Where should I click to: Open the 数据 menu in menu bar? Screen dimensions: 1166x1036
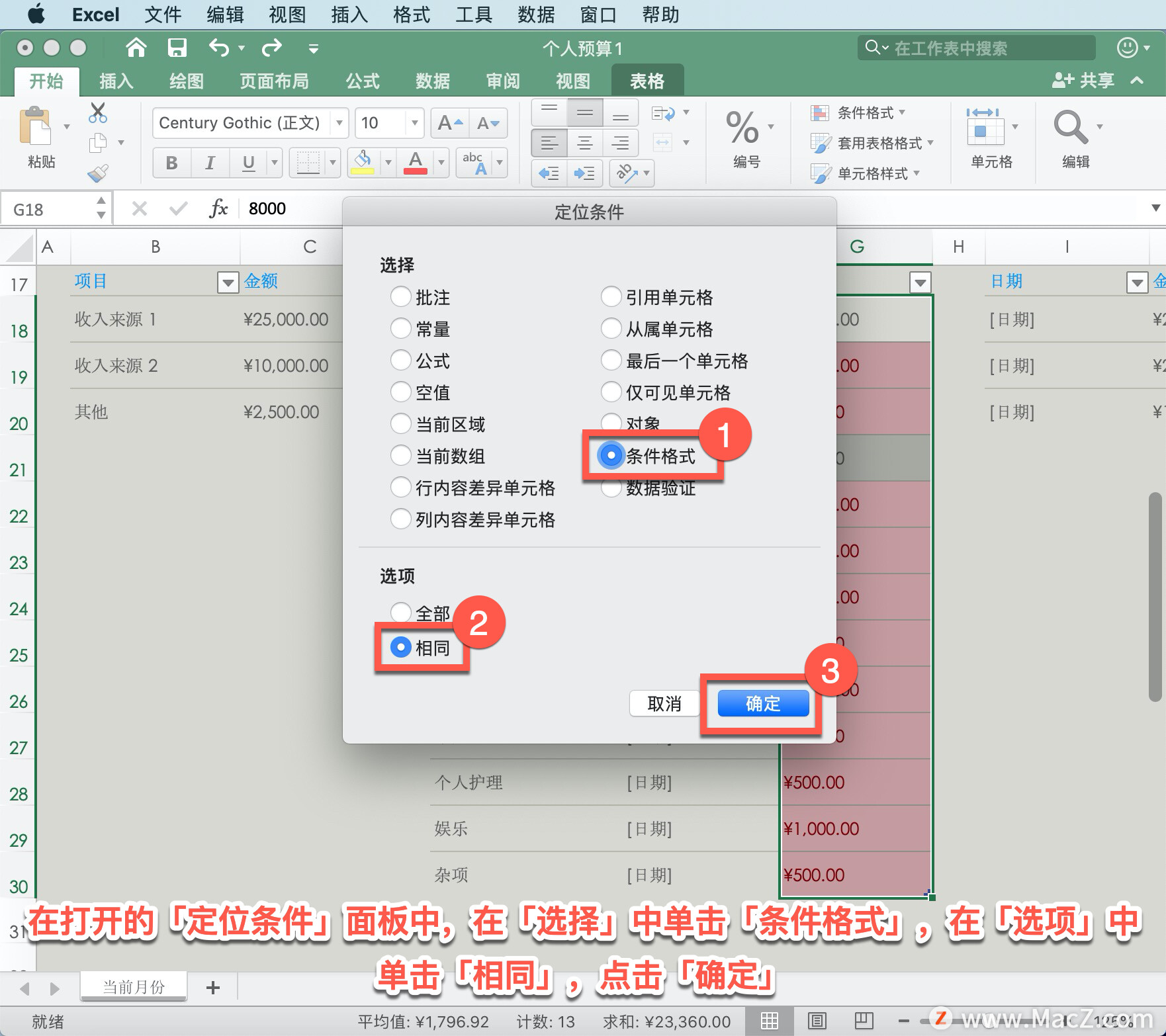[x=536, y=14]
